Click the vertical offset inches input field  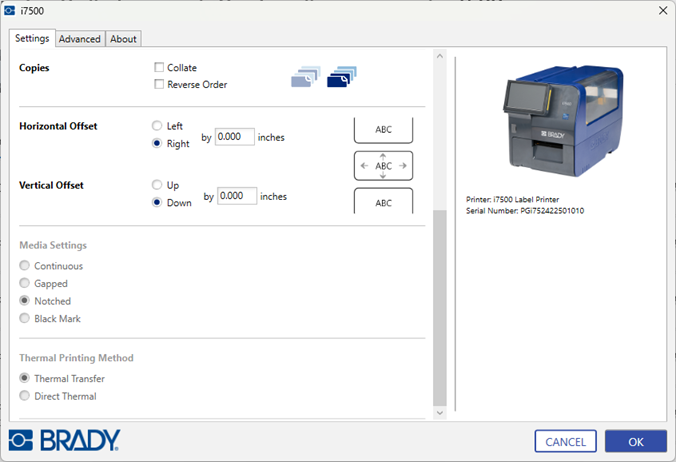click(x=237, y=196)
